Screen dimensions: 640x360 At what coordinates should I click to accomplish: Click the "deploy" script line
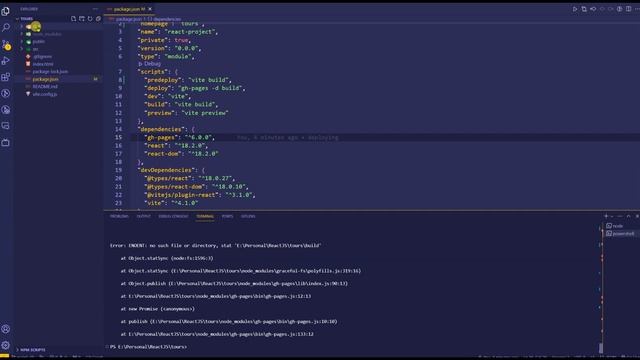click(195, 88)
